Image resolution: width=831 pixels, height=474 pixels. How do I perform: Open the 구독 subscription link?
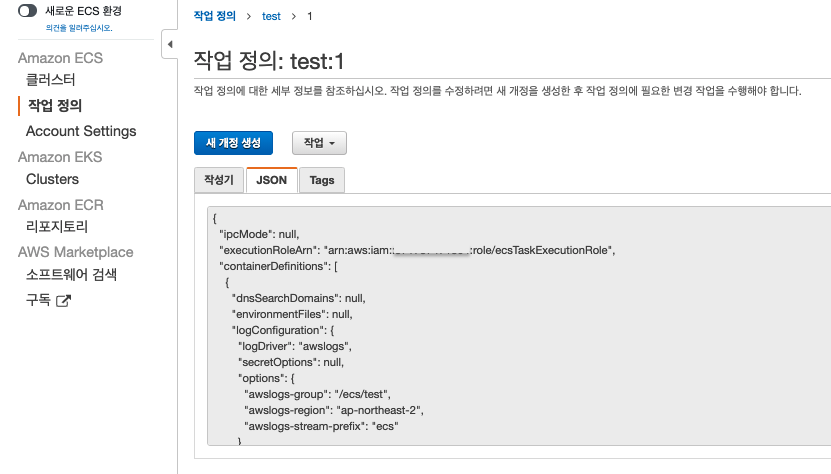tap(38, 300)
